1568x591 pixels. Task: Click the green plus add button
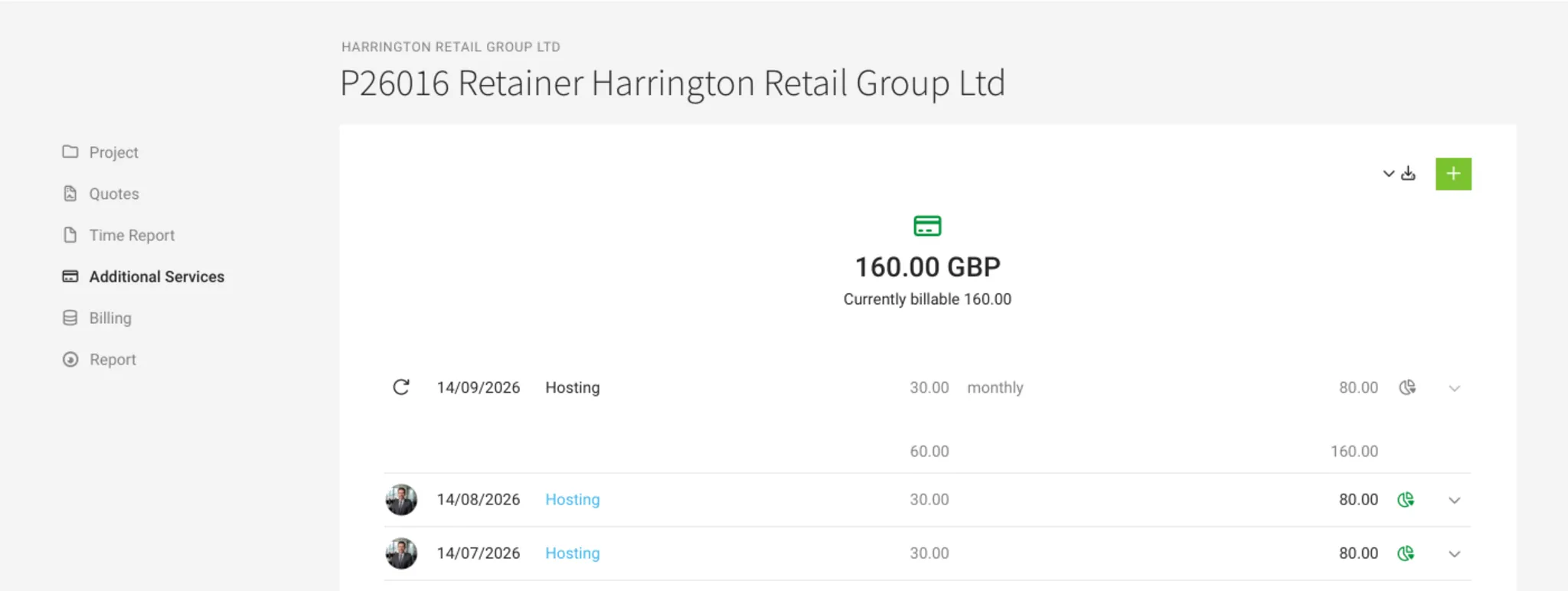1453,174
